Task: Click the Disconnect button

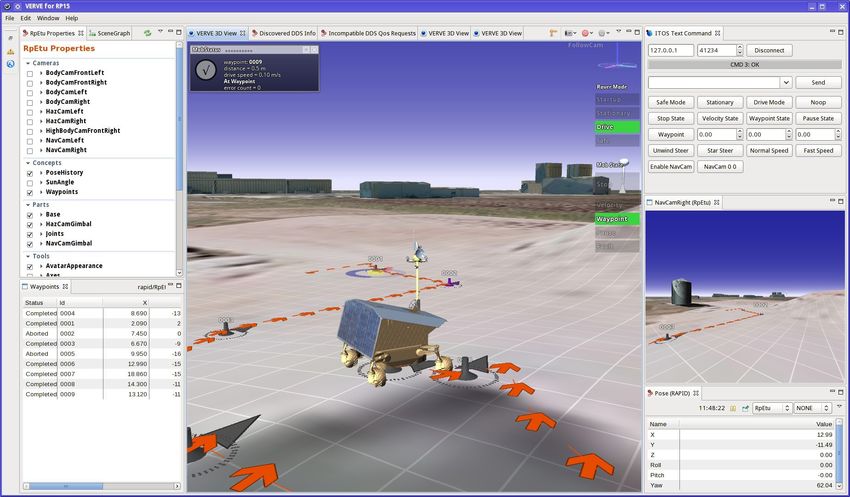Action: [x=769, y=50]
